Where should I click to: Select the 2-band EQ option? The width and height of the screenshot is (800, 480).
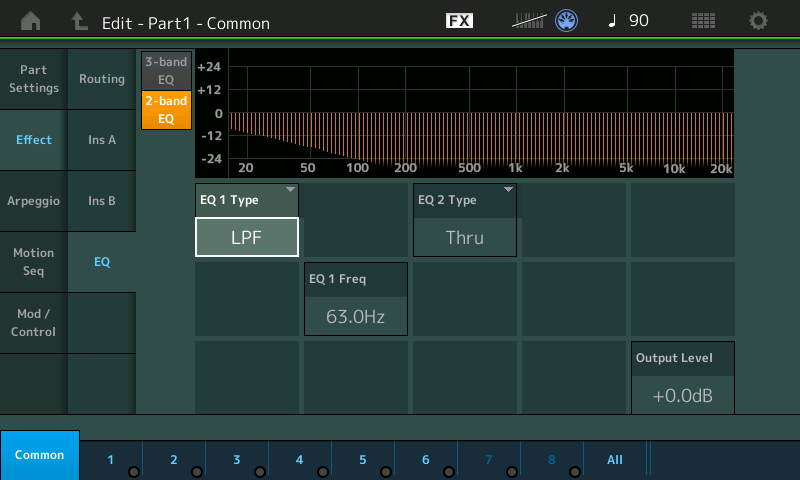click(x=166, y=110)
